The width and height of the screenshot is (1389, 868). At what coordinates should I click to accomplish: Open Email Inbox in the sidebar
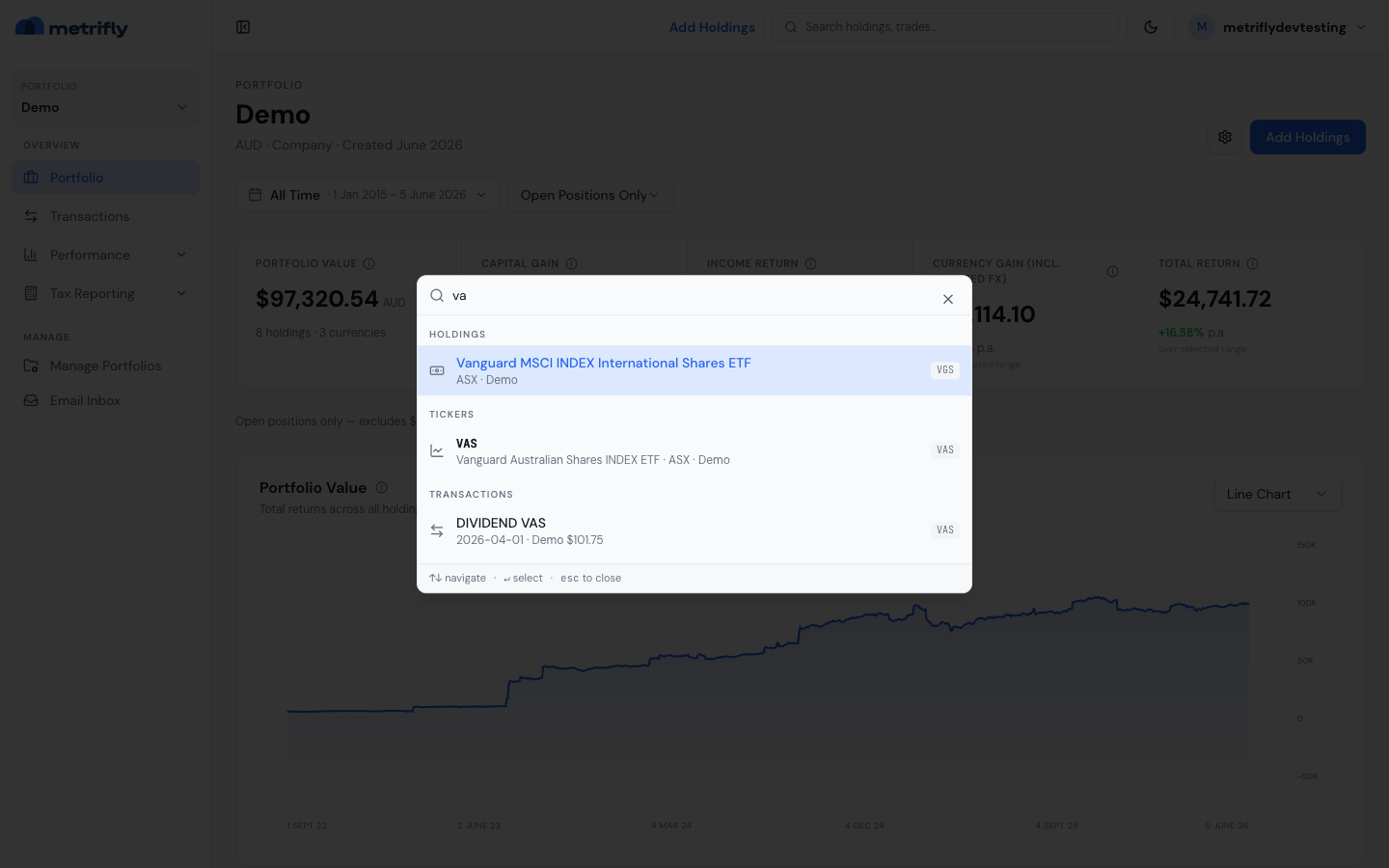[x=105, y=400]
